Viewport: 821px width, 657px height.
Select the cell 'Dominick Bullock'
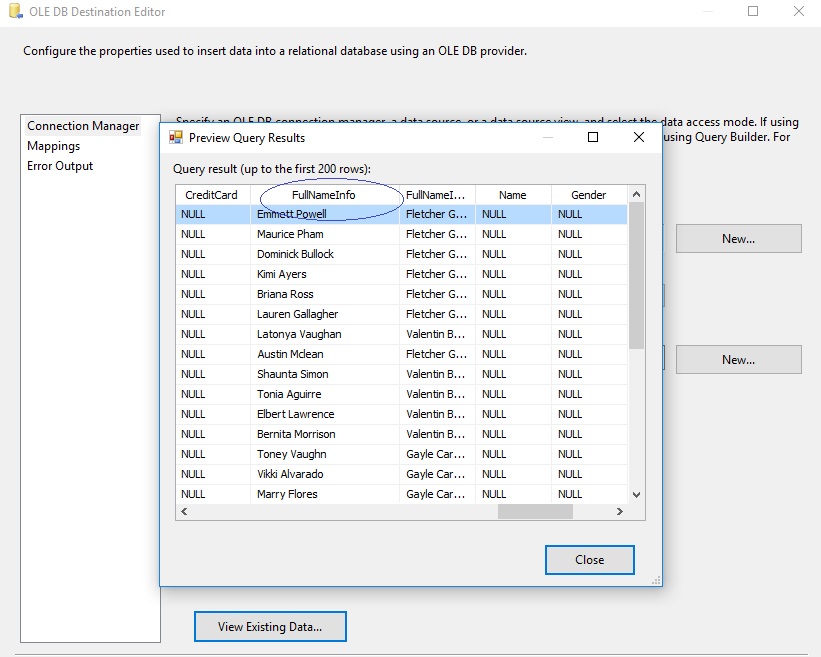pos(325,254)
